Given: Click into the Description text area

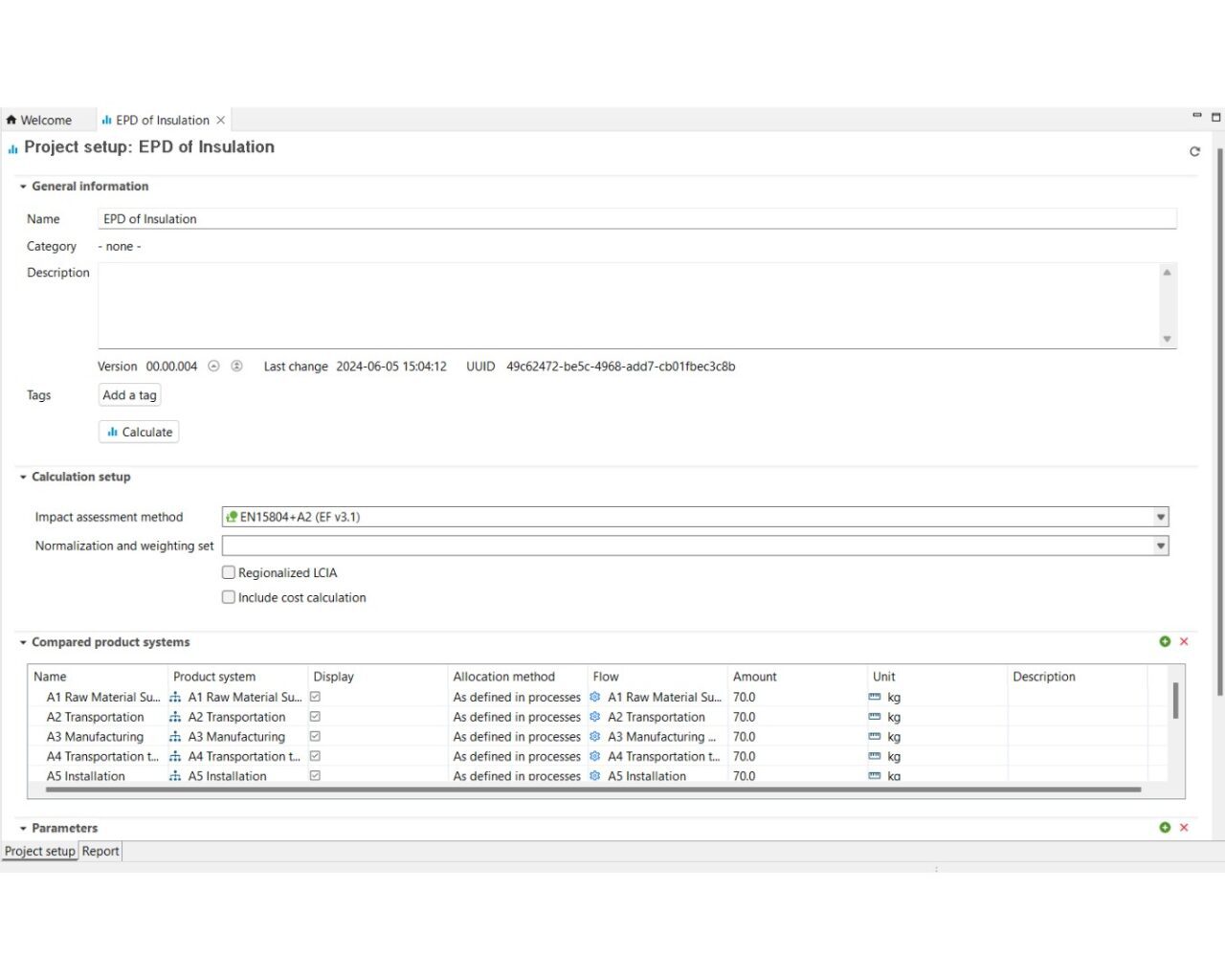Looking at the screenshot, I should (628, 305).
